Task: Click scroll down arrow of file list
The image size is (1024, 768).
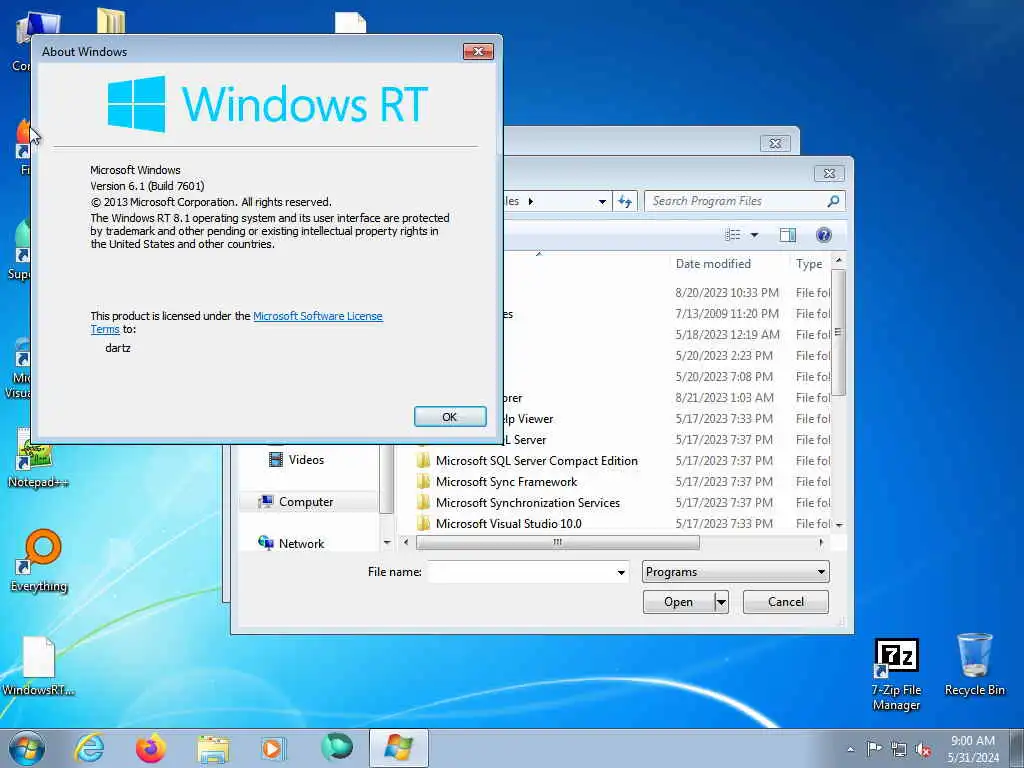Action: [x=839, y=524]
